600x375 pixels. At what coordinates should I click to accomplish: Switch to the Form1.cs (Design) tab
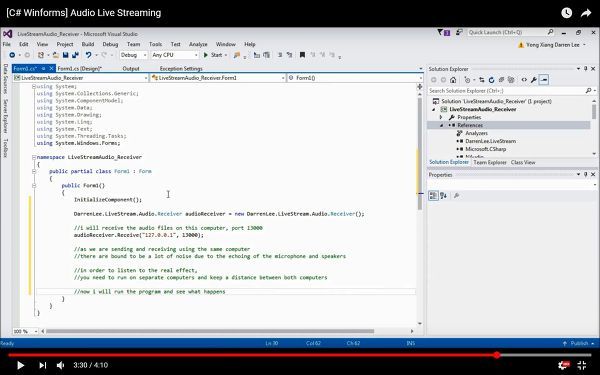[80, 68]
